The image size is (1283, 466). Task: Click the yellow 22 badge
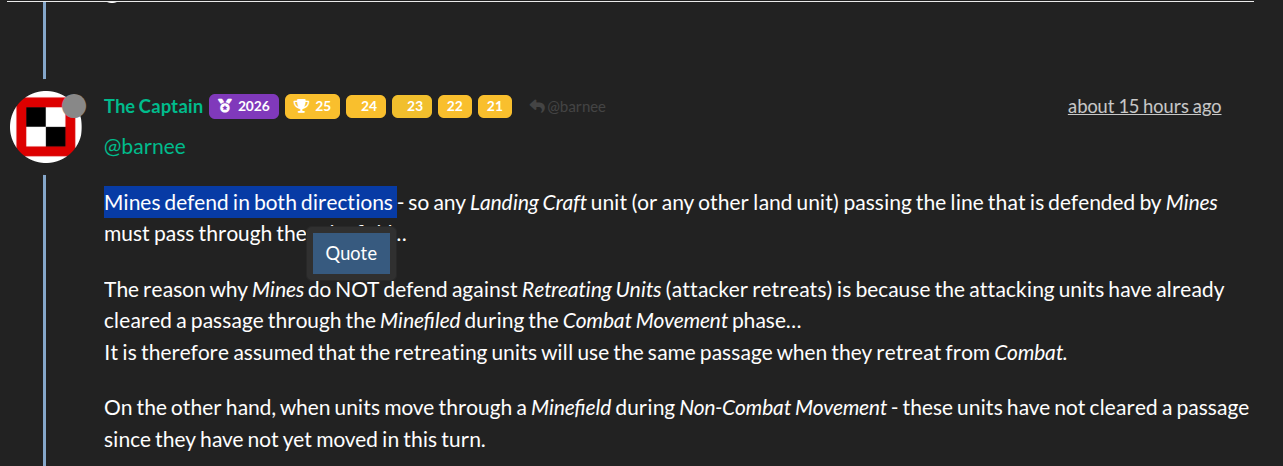click(454, 106)
